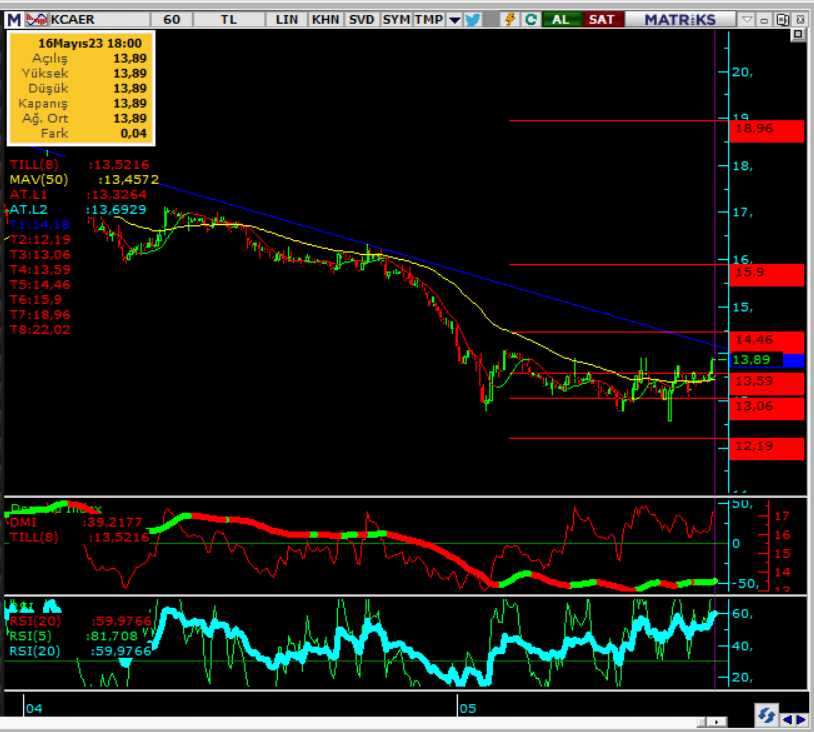Toggle the SVD toolbar option
This screenshot has height=732, width=814.
pos(361,20)
